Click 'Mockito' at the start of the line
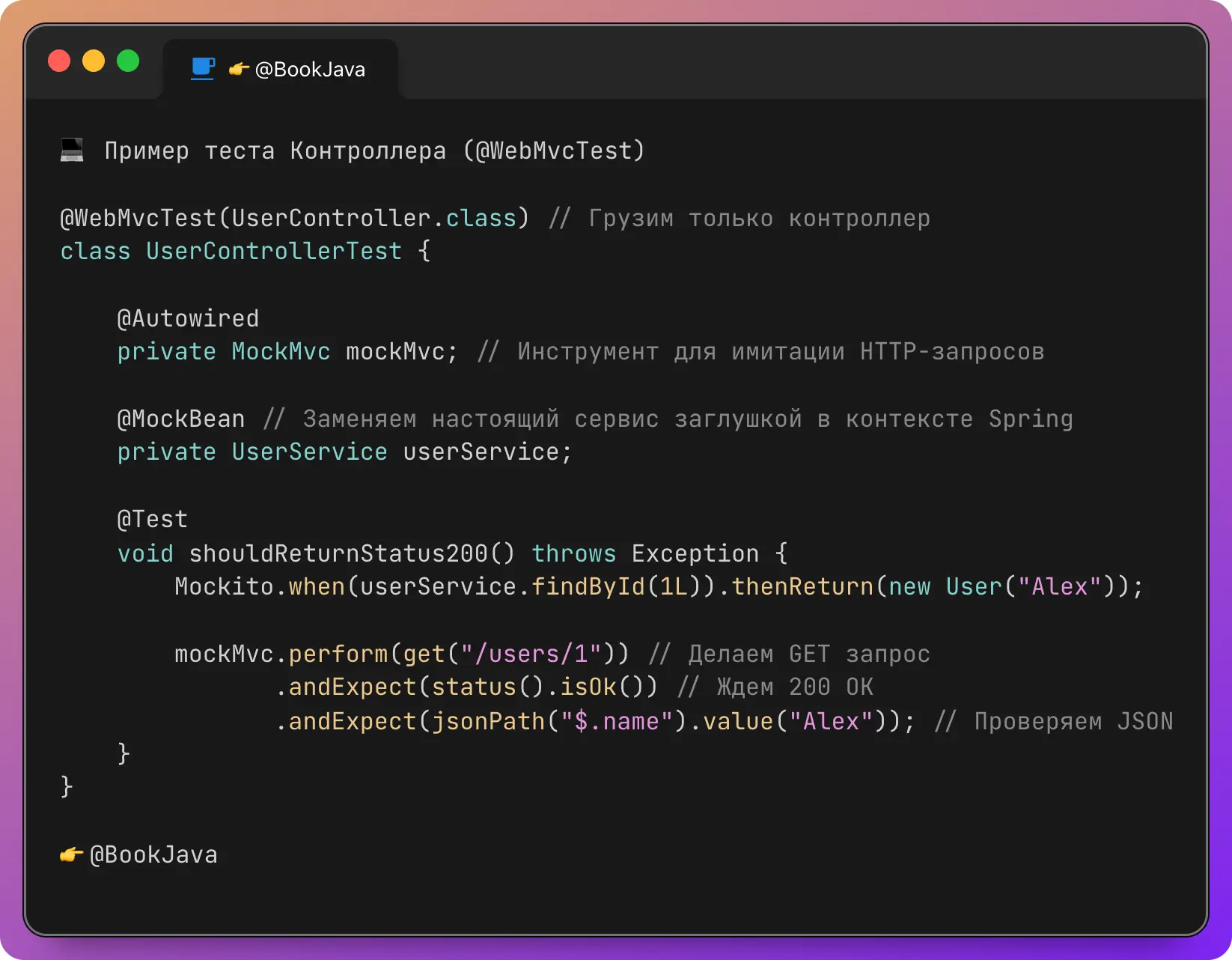 (224, 586)
